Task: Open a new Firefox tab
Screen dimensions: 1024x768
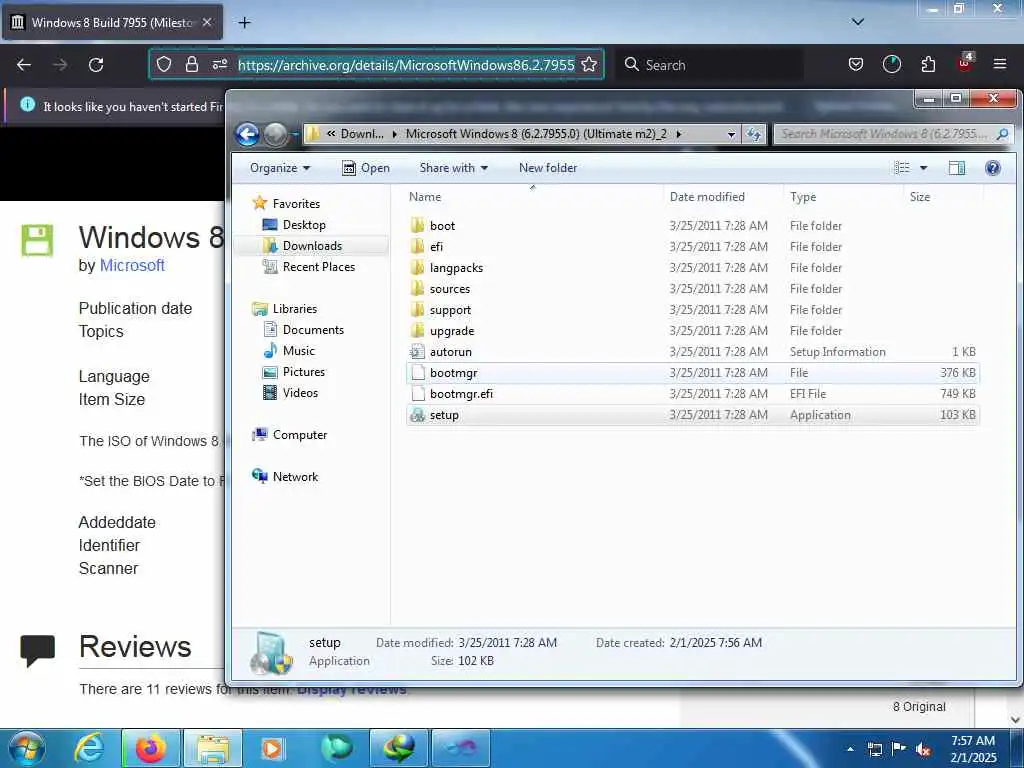Action: coord(244,23)
